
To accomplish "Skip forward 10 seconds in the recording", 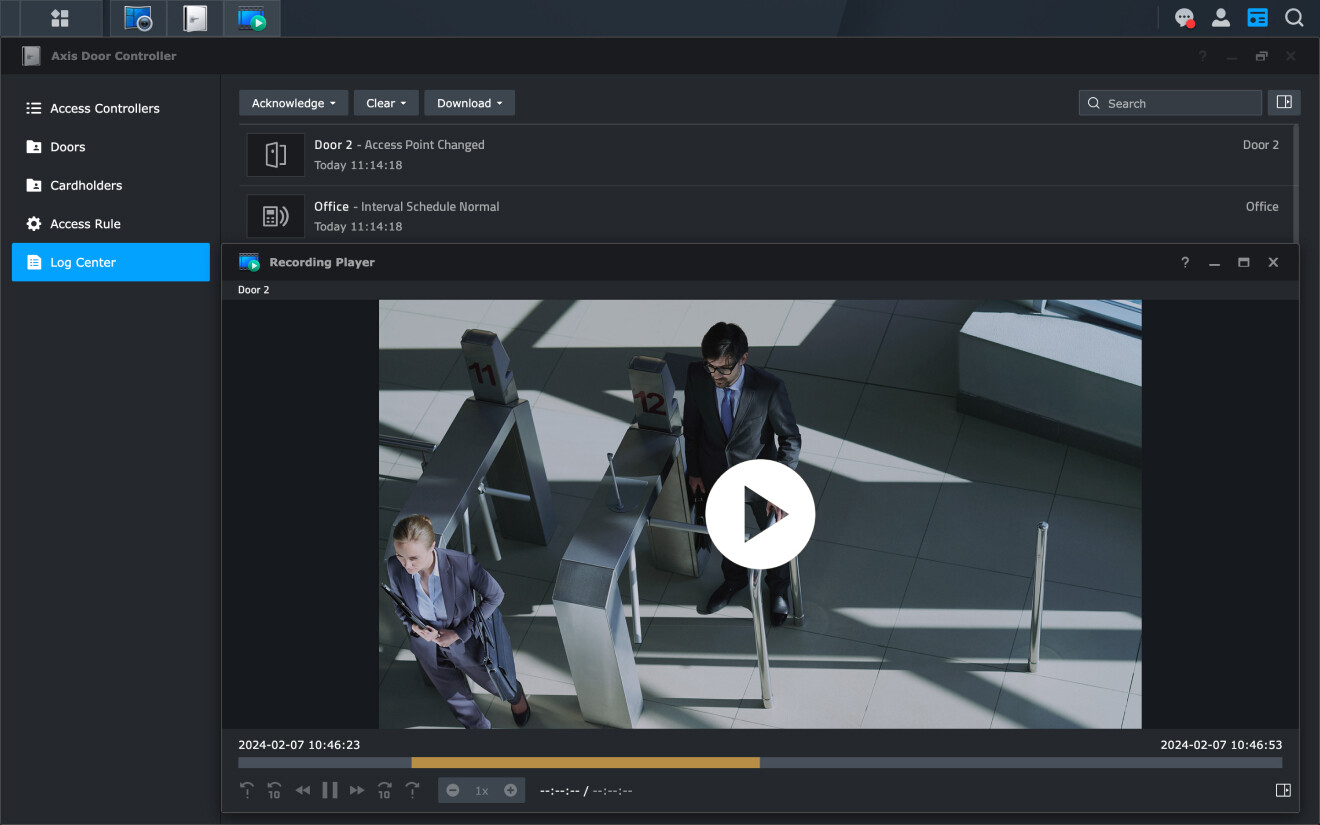I will pyautogui.click(x=384, y=790).
